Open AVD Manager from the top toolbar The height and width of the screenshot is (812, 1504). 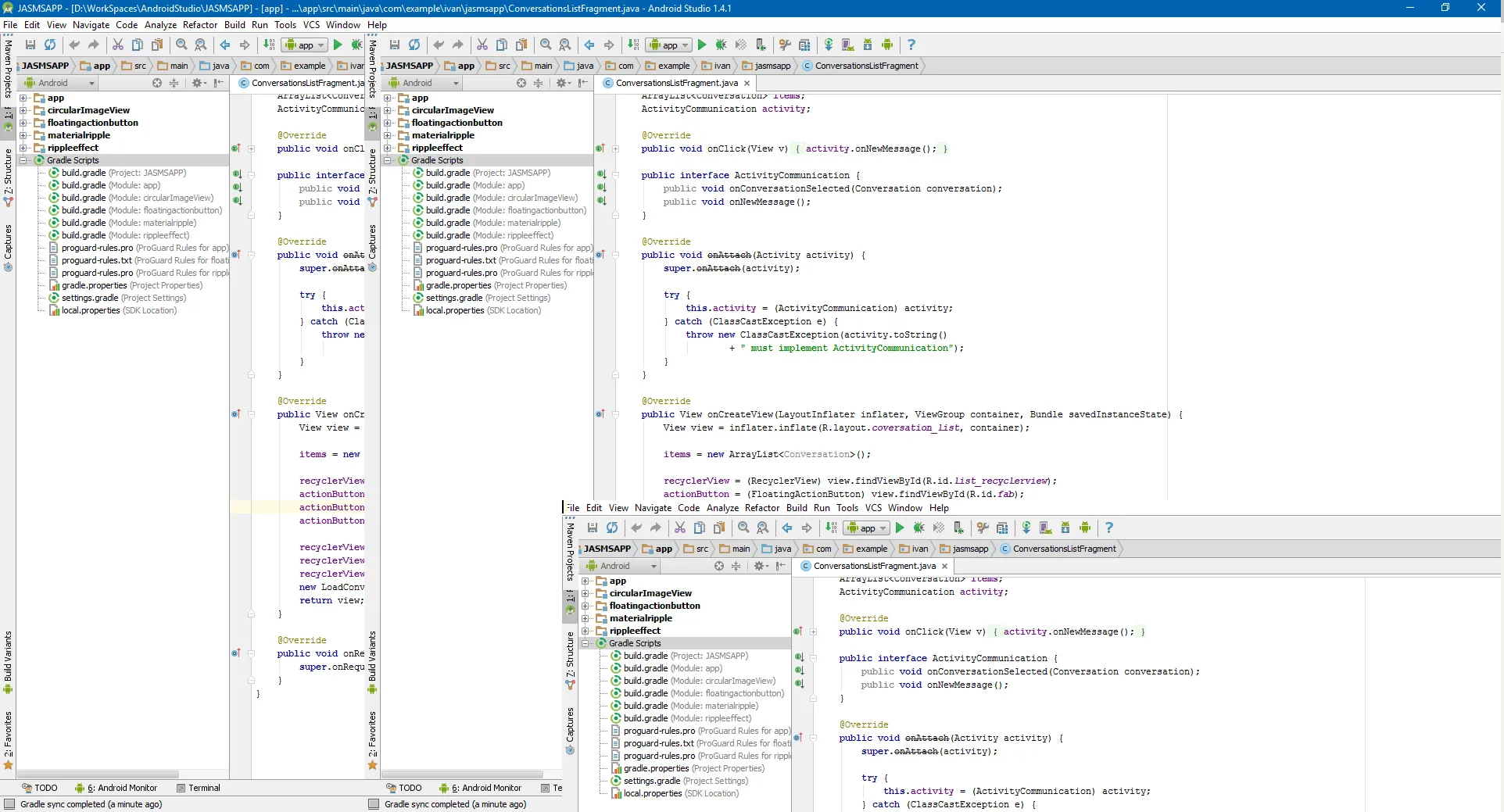click(848, 45)
